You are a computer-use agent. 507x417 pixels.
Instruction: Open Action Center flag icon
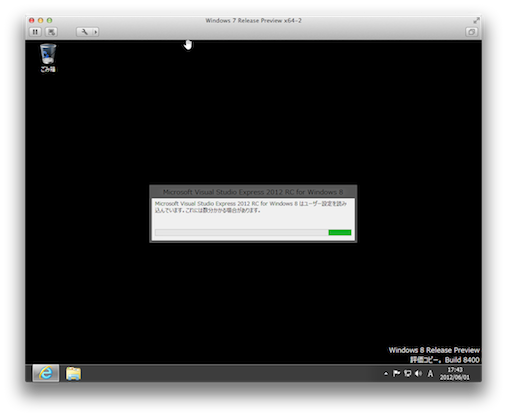coord(396,373)
